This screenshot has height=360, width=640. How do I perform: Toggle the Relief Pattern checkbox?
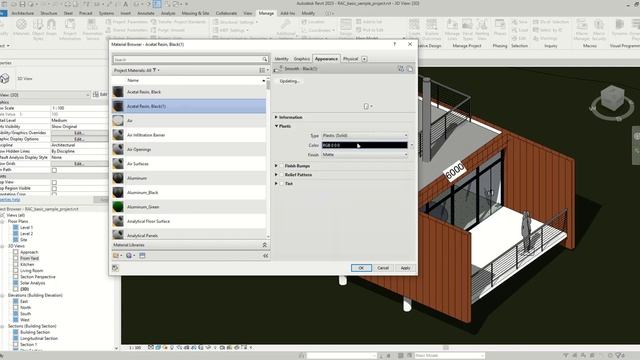coord(281,175)
